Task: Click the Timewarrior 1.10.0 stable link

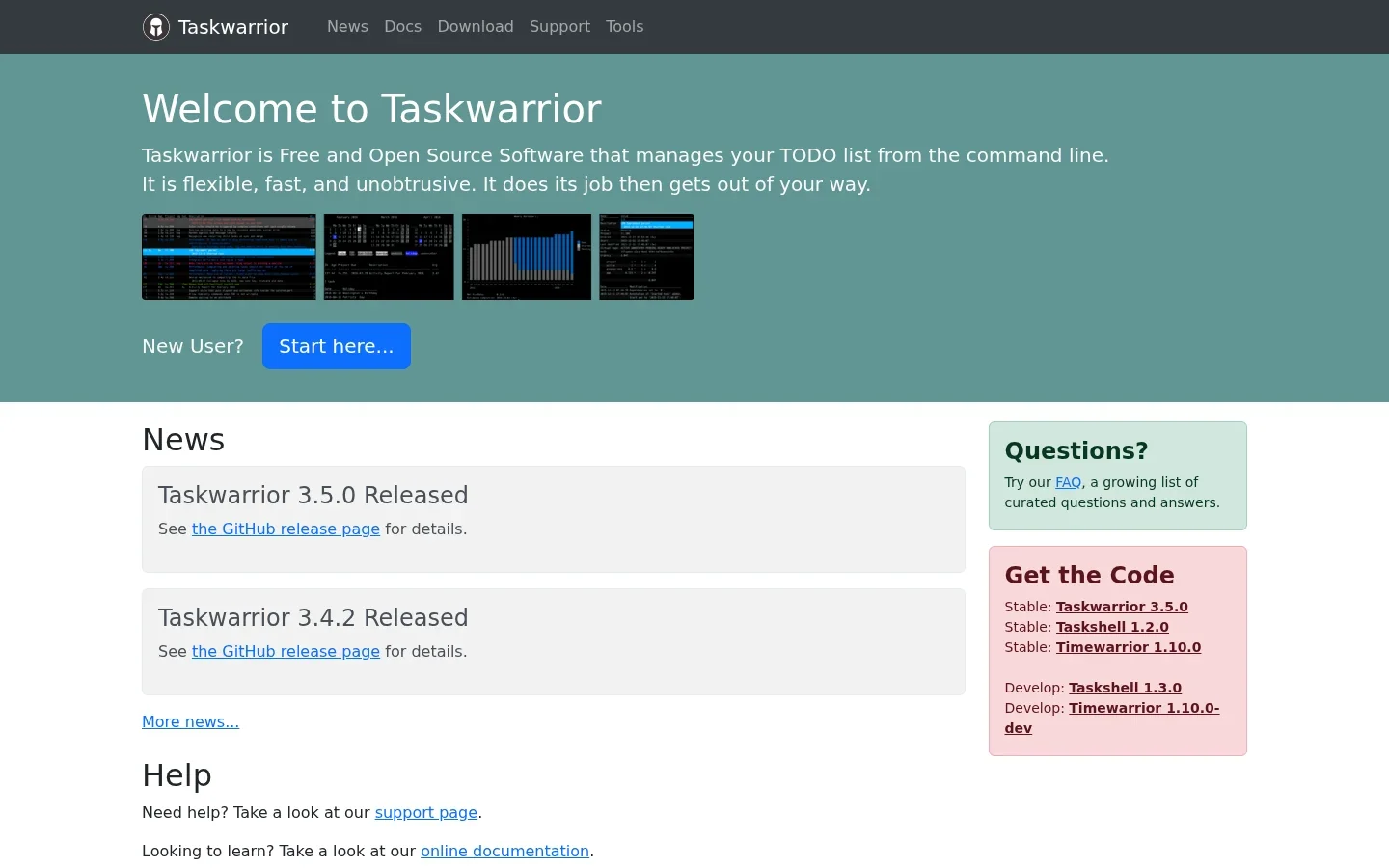Action: click(x=1129, y=647)
